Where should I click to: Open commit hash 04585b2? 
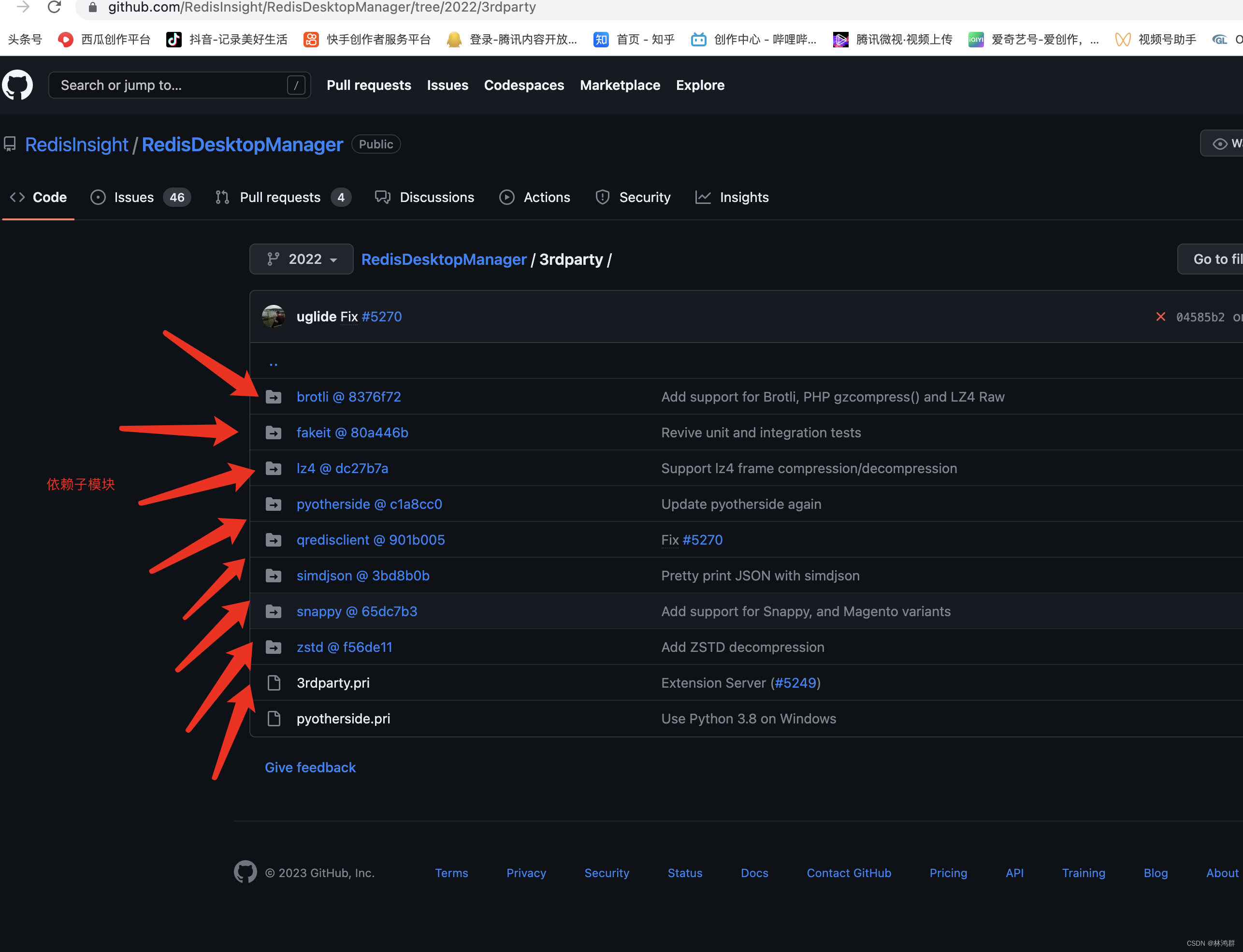pyautogui.click(x=1200, y=317)
